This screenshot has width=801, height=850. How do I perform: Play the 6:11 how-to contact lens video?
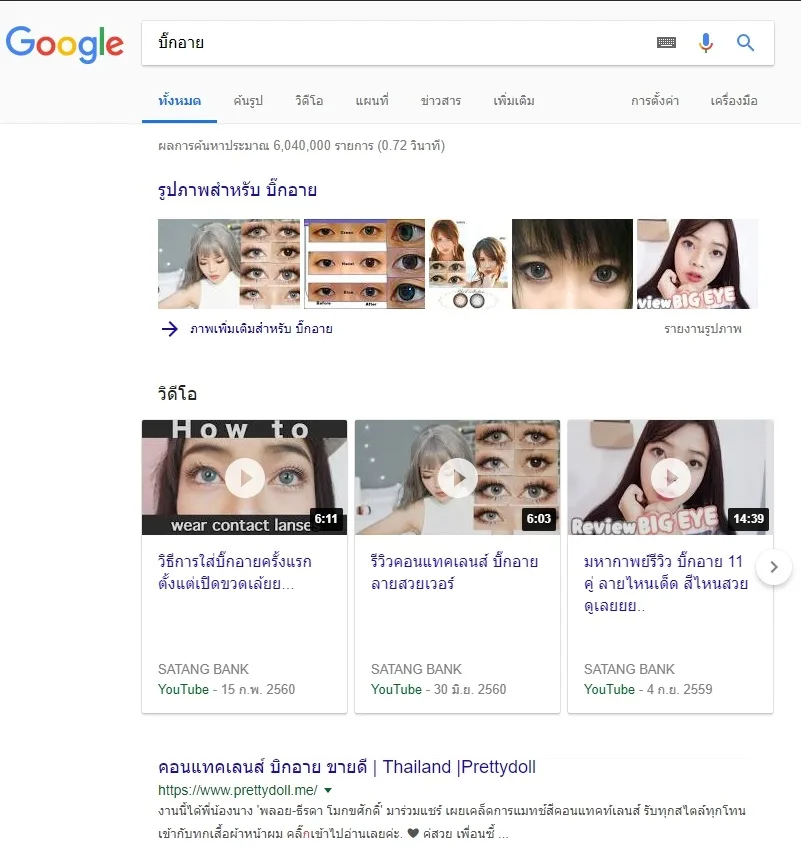pos(244,478)
